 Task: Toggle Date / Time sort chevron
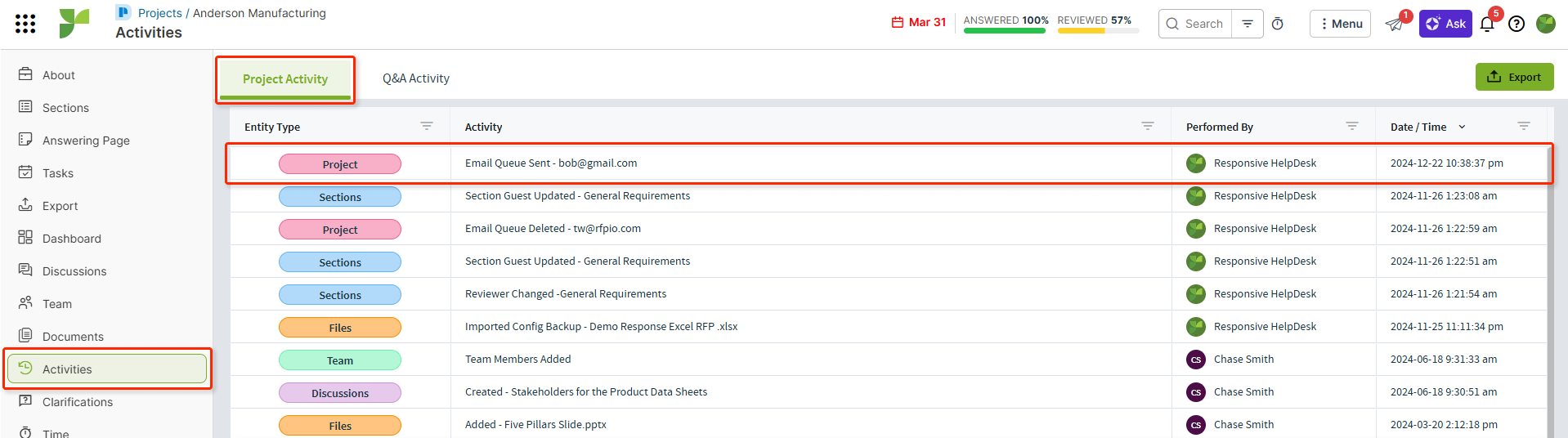pos(1462,127)
